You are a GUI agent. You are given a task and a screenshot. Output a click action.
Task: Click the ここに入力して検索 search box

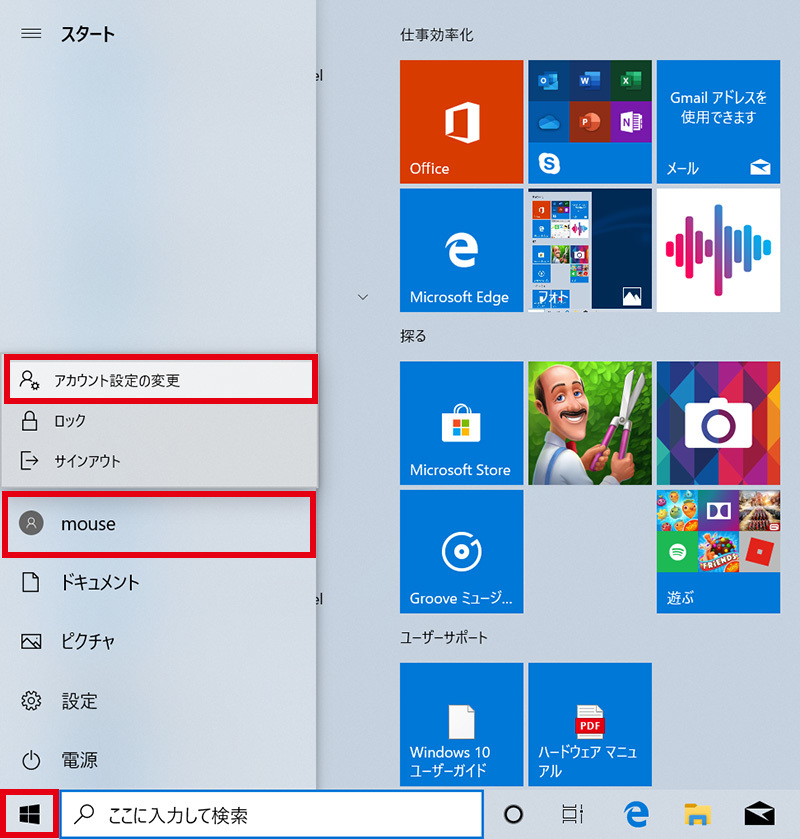click(272, 814)
